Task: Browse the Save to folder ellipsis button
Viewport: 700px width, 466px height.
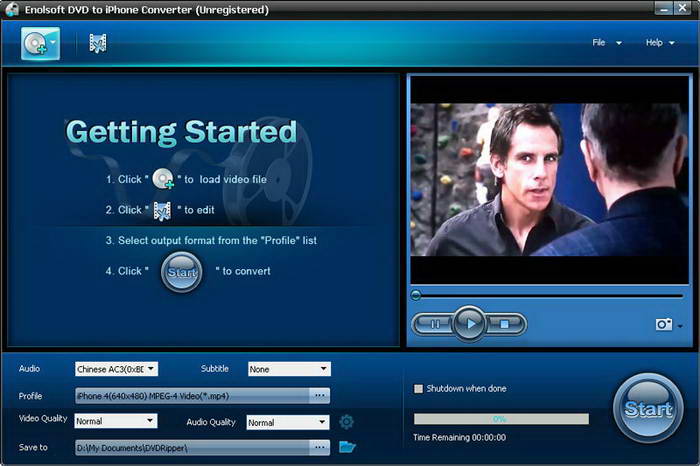Action: [320, 448]
